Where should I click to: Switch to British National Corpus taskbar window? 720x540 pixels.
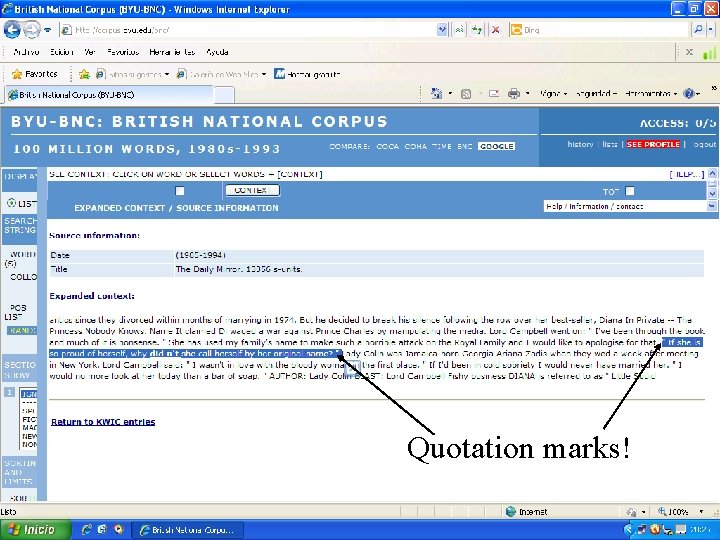point(187,529)
